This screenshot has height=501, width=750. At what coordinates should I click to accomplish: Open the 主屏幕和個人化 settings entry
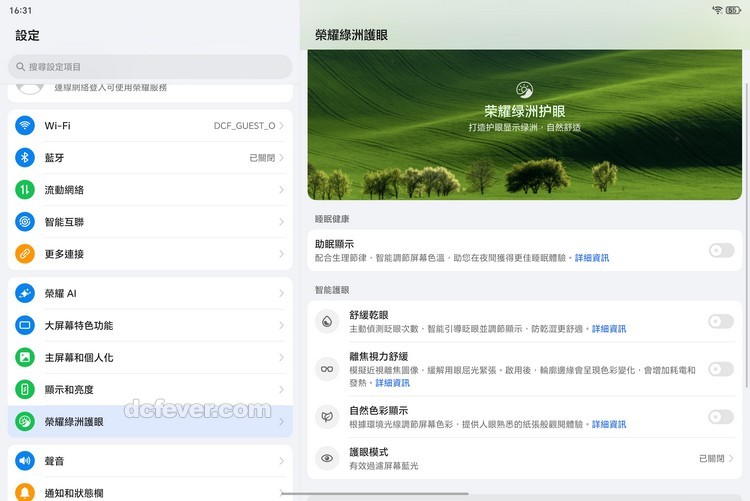pyautogui.click(x=150, y=357)
